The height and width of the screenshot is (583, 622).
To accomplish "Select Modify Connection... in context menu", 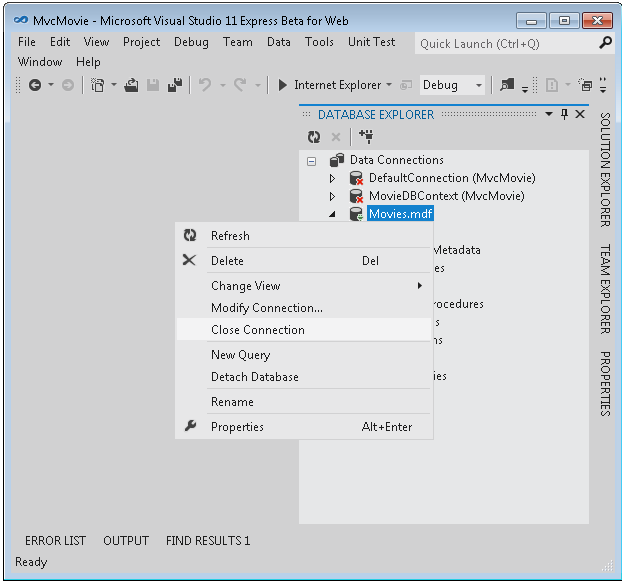I will [304, 308].
